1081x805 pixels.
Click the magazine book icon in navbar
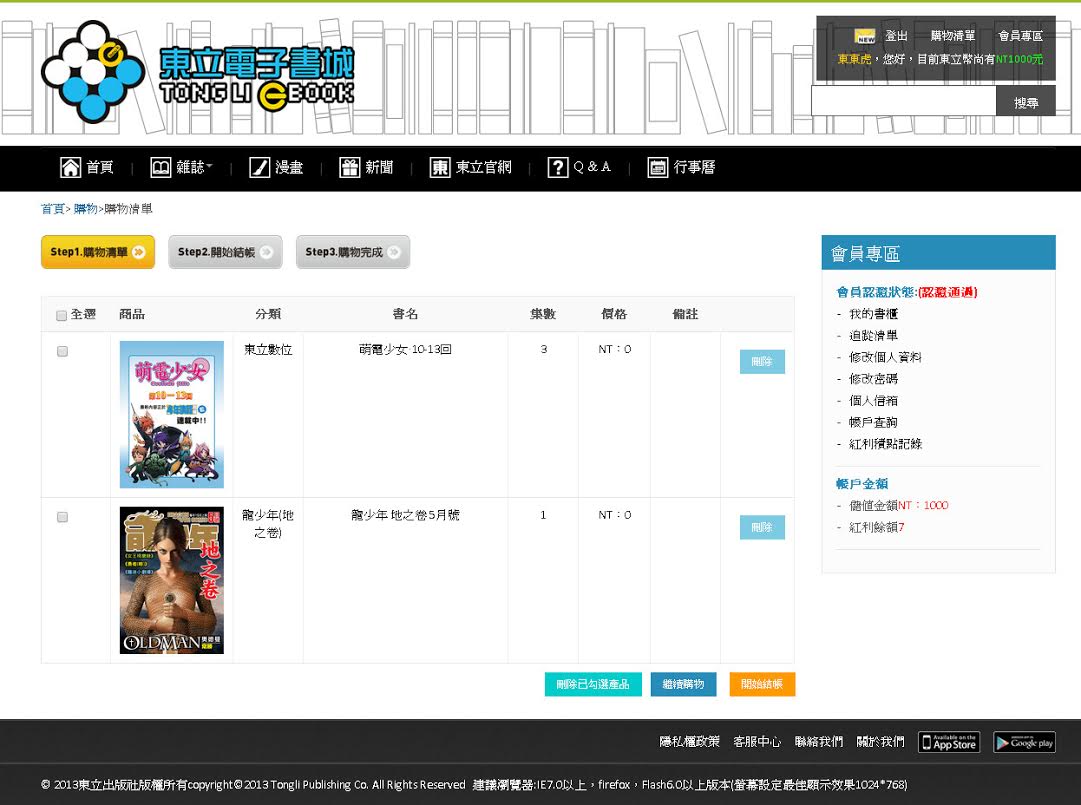click(x=160, y=167)
